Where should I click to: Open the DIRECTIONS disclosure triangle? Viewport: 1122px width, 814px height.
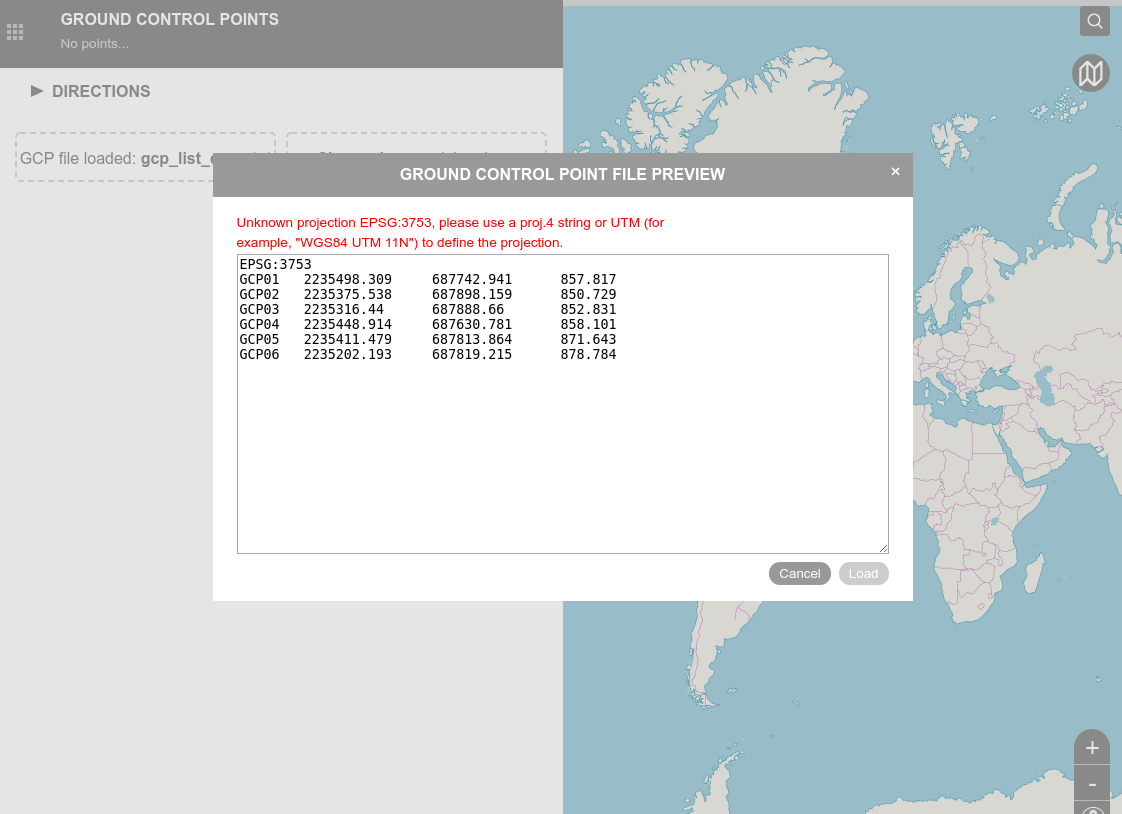pos(36,91)
